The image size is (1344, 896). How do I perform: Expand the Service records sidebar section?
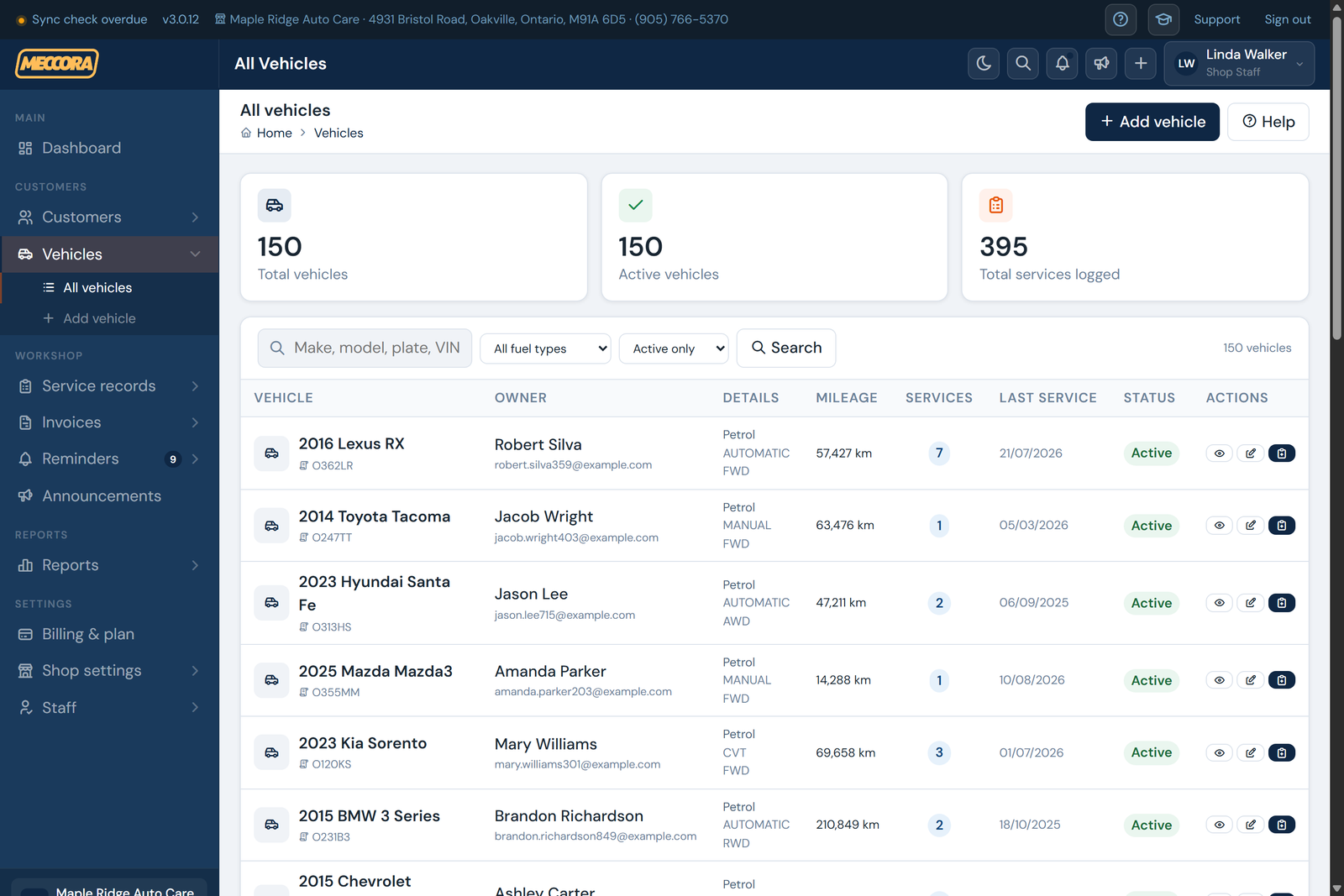pos(109,386)
